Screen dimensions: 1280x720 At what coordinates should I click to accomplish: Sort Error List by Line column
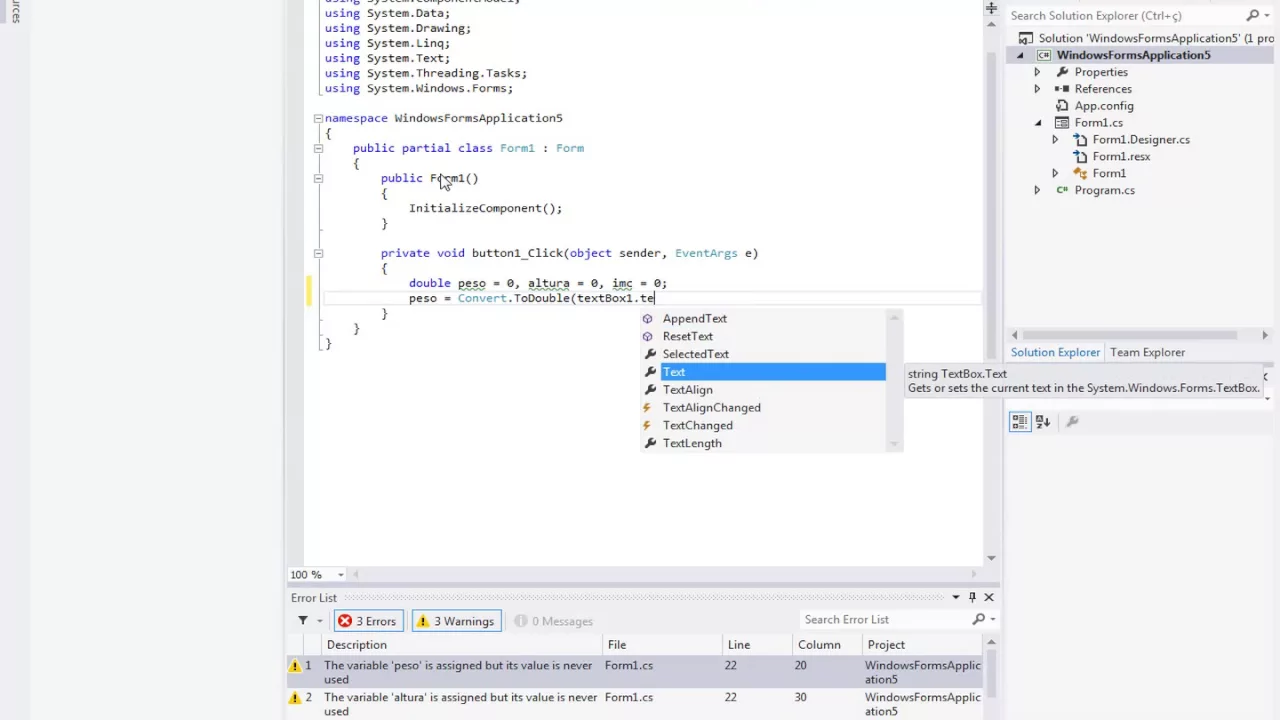coord(757,645)
